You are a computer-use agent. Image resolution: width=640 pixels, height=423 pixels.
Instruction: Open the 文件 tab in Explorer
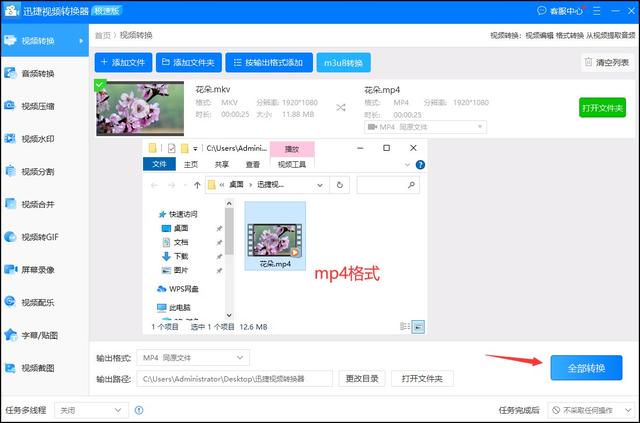point(159,164)
